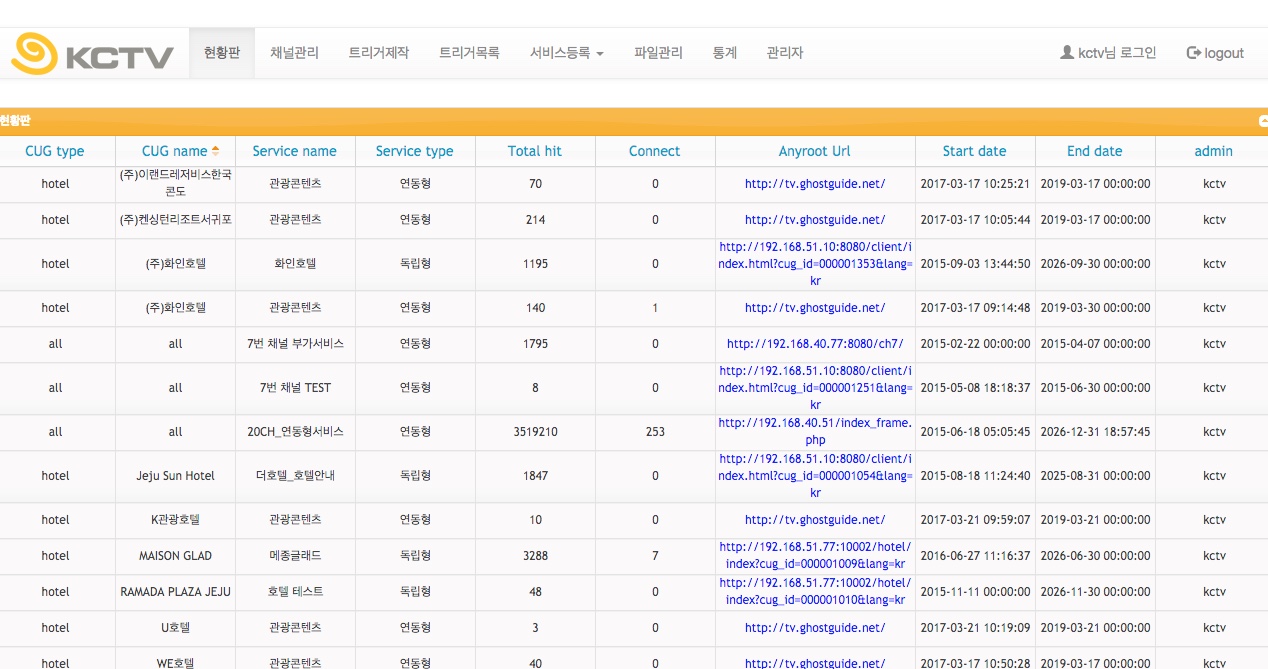Select start date 2016-06-27 11:16:37
1268x669 pixels.
click(x=975, y=556)
